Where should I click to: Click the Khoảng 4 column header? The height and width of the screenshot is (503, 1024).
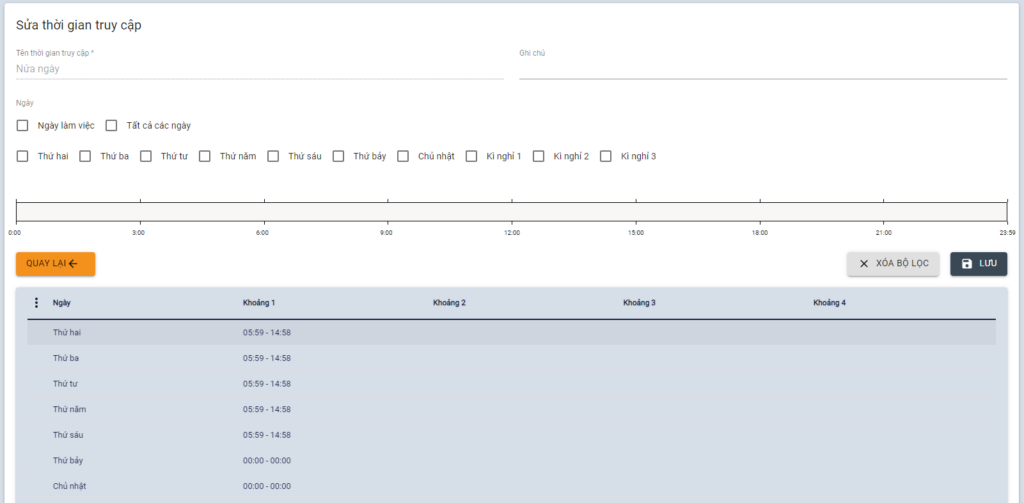[x=829, y=303]
